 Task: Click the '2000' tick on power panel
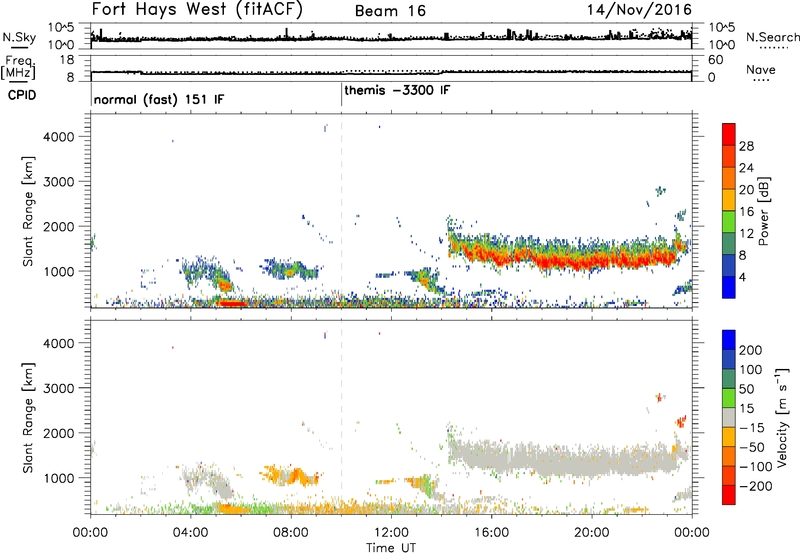click(x=58, y=226)
